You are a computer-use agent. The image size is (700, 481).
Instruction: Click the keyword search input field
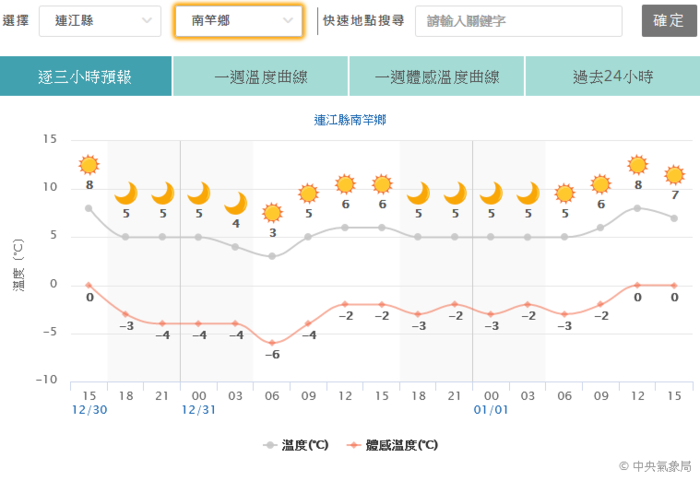point(518,21)
